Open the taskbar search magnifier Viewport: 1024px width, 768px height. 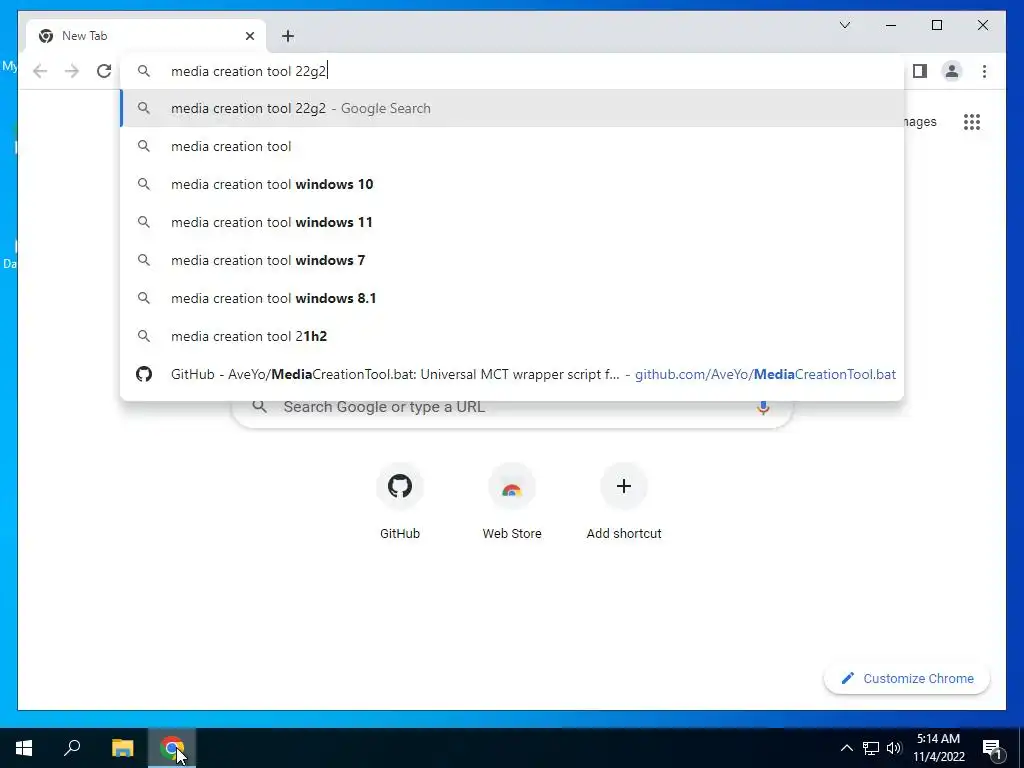(72, 748)
